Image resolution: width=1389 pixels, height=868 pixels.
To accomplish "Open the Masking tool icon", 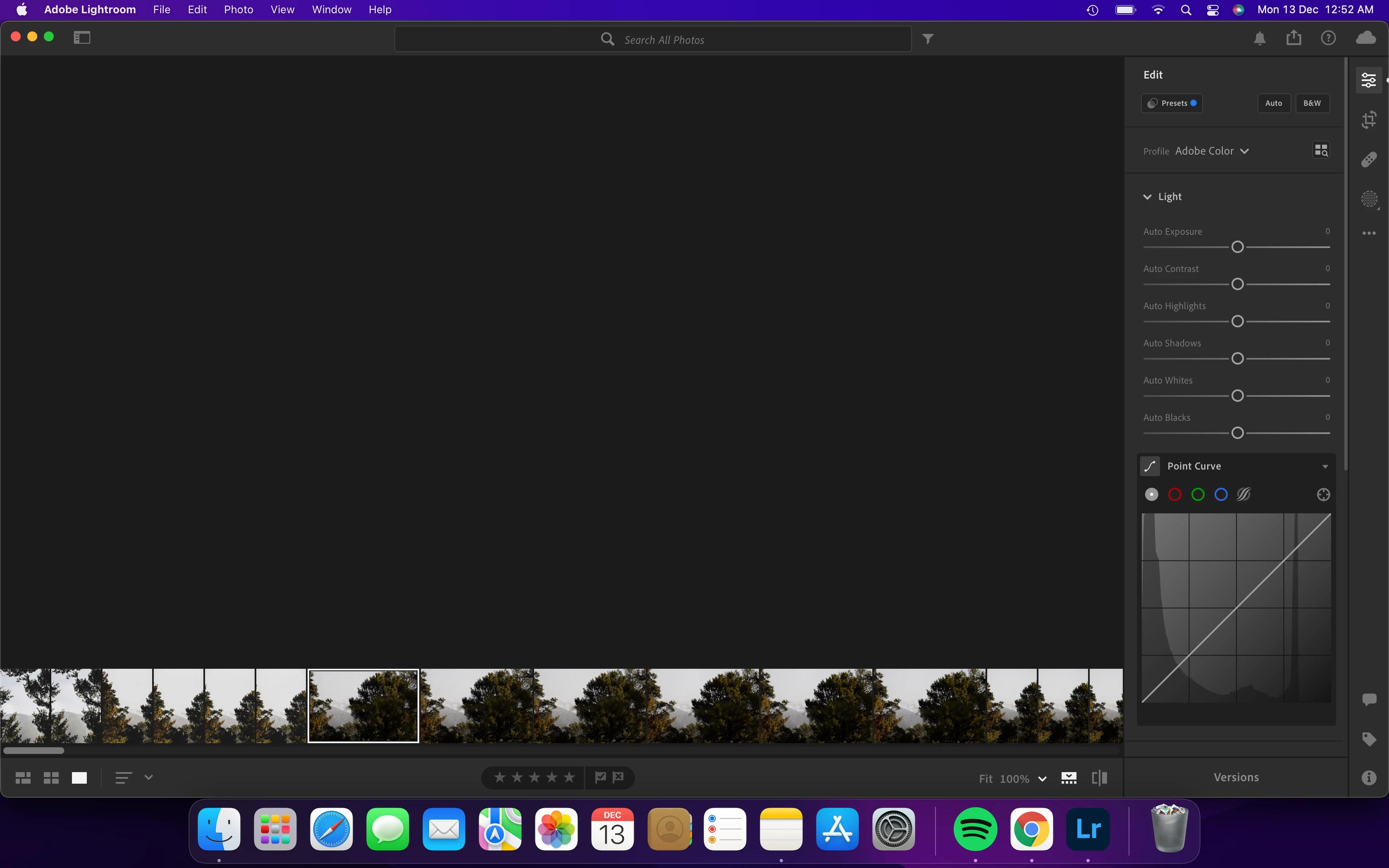I will (x=1369, y=199).
